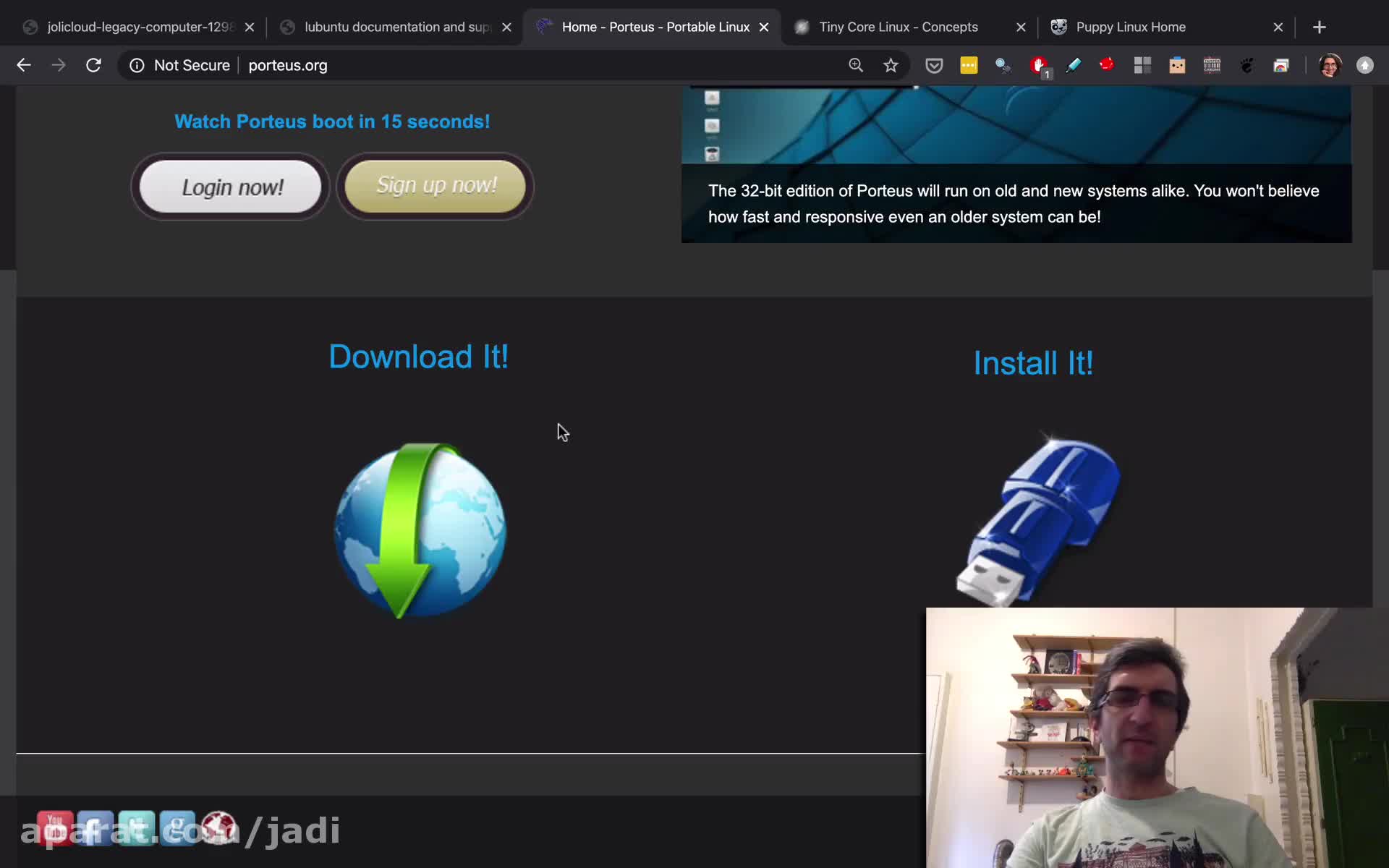Click the bookmark star icon
The image size is (1389, 868).
[891, 65]
